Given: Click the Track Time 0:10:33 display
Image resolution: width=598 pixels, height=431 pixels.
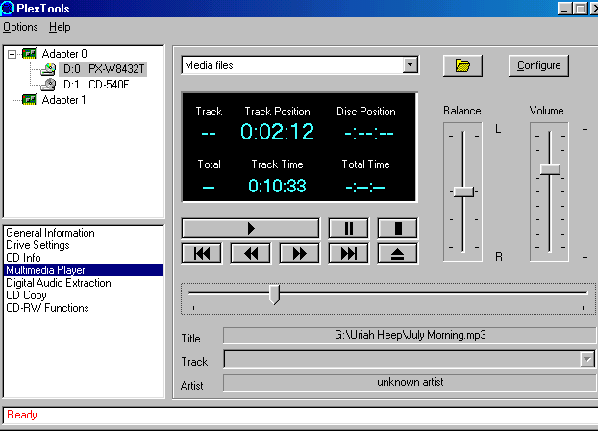Looking at the screenshot, I should point(277,186).
